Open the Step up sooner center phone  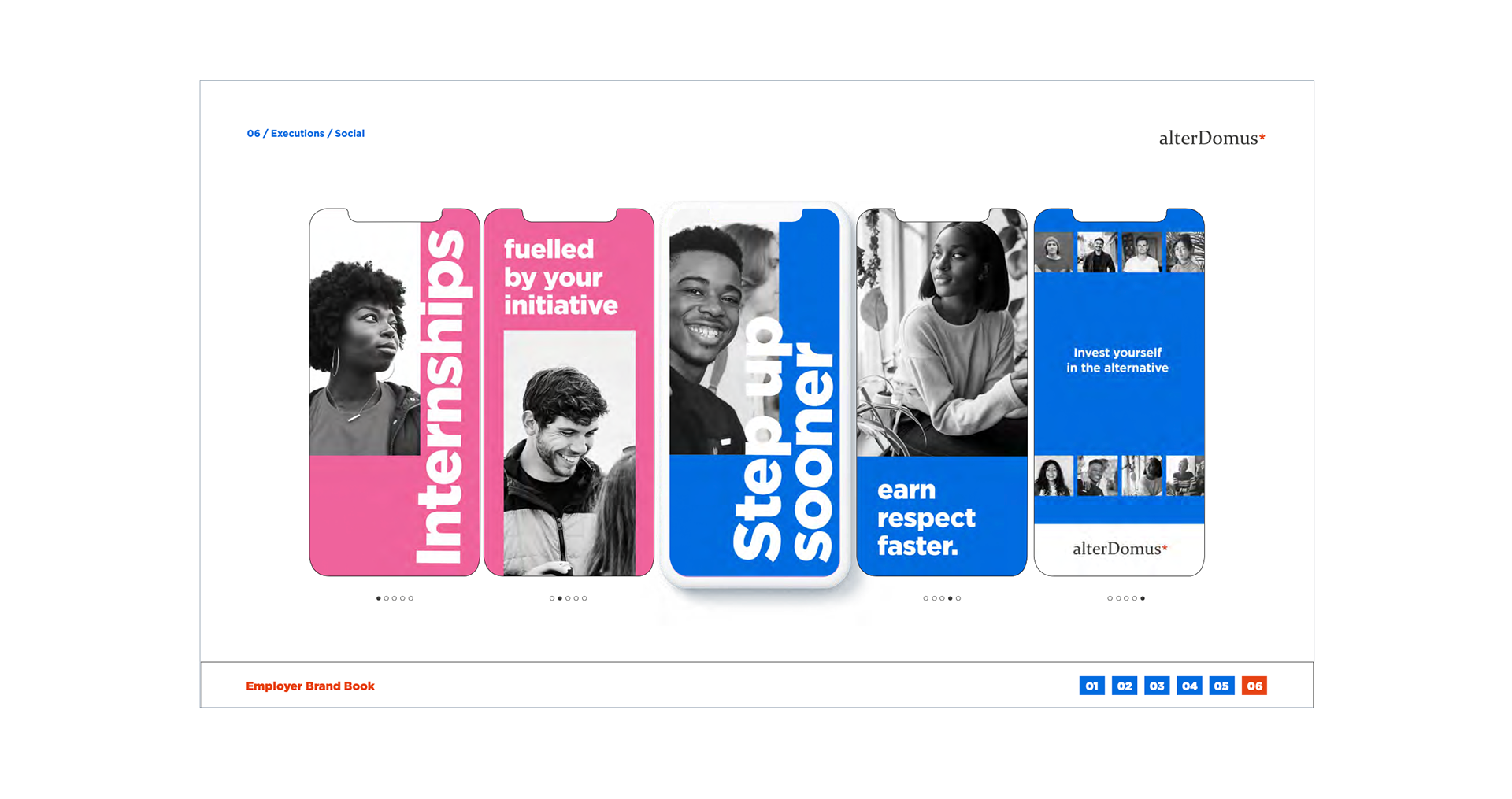point(754,394)
